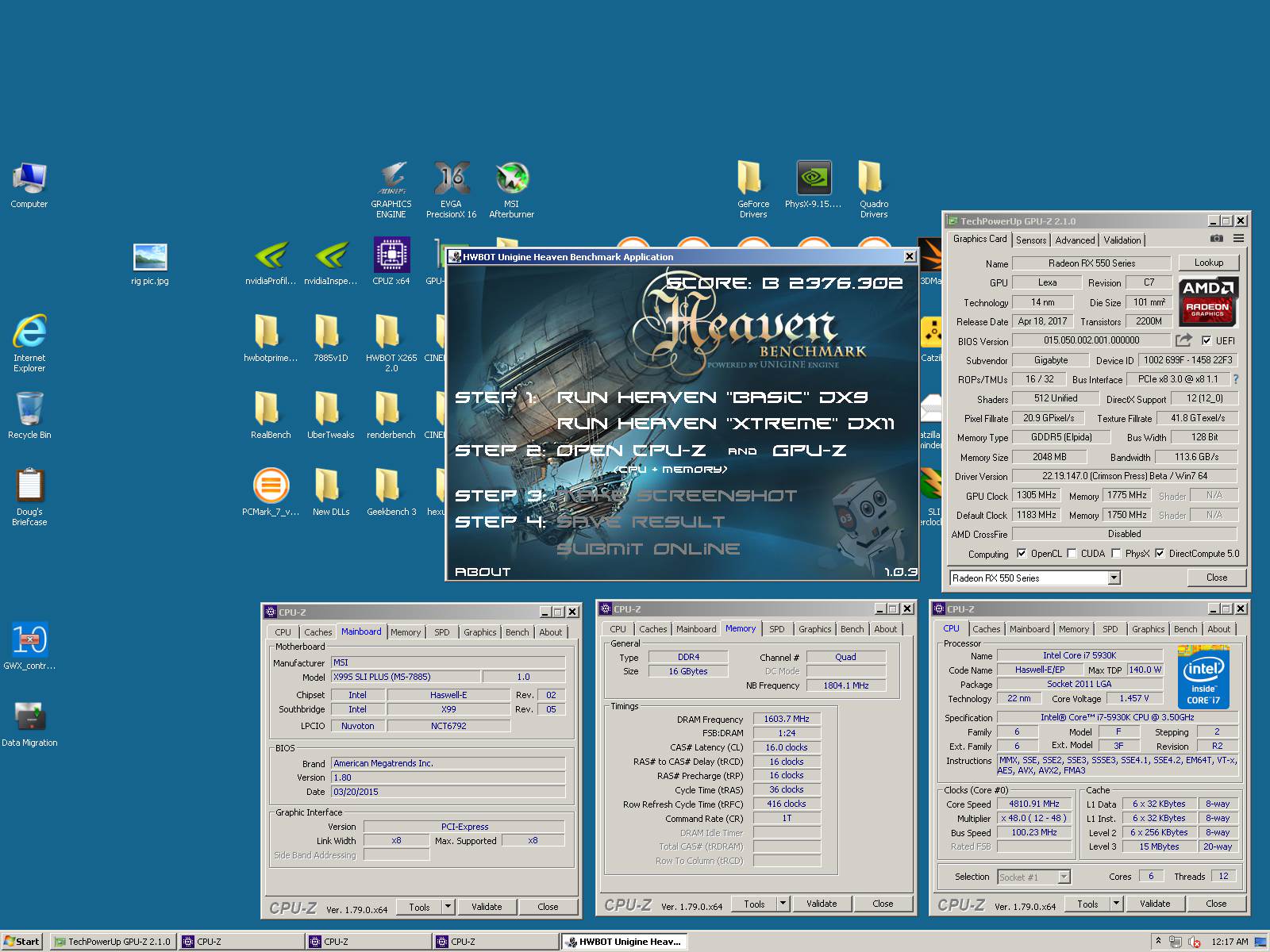Click the GPU Name field Radeon RX 550 Series

1091,263
